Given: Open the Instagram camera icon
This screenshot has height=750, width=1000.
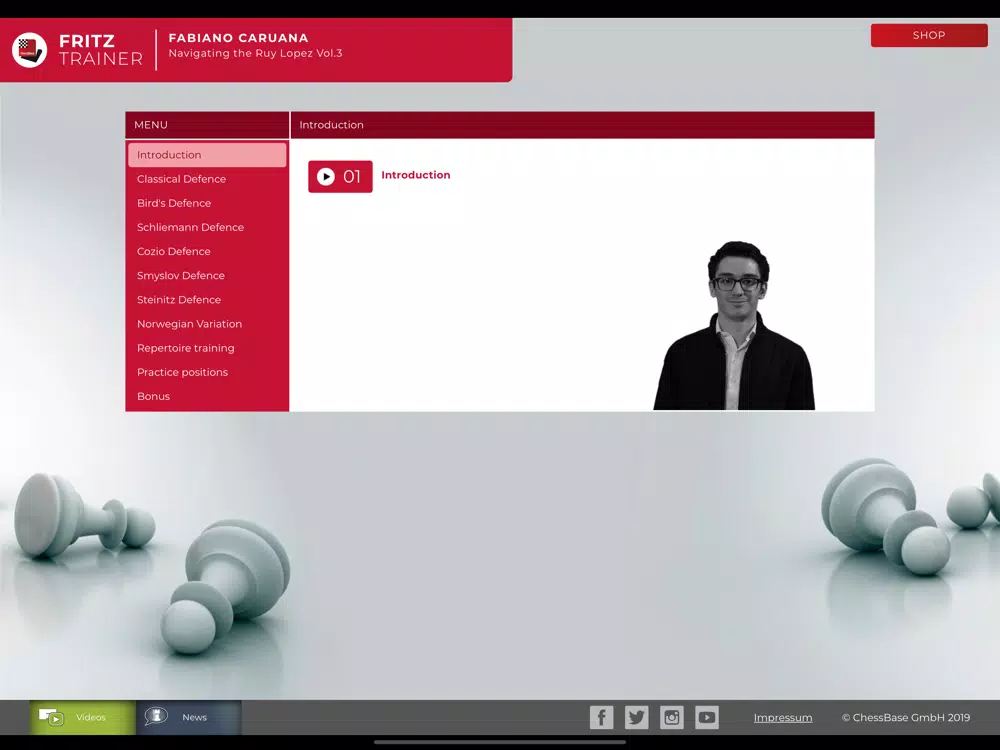Looking at the screenshot, I should [672, 717].
